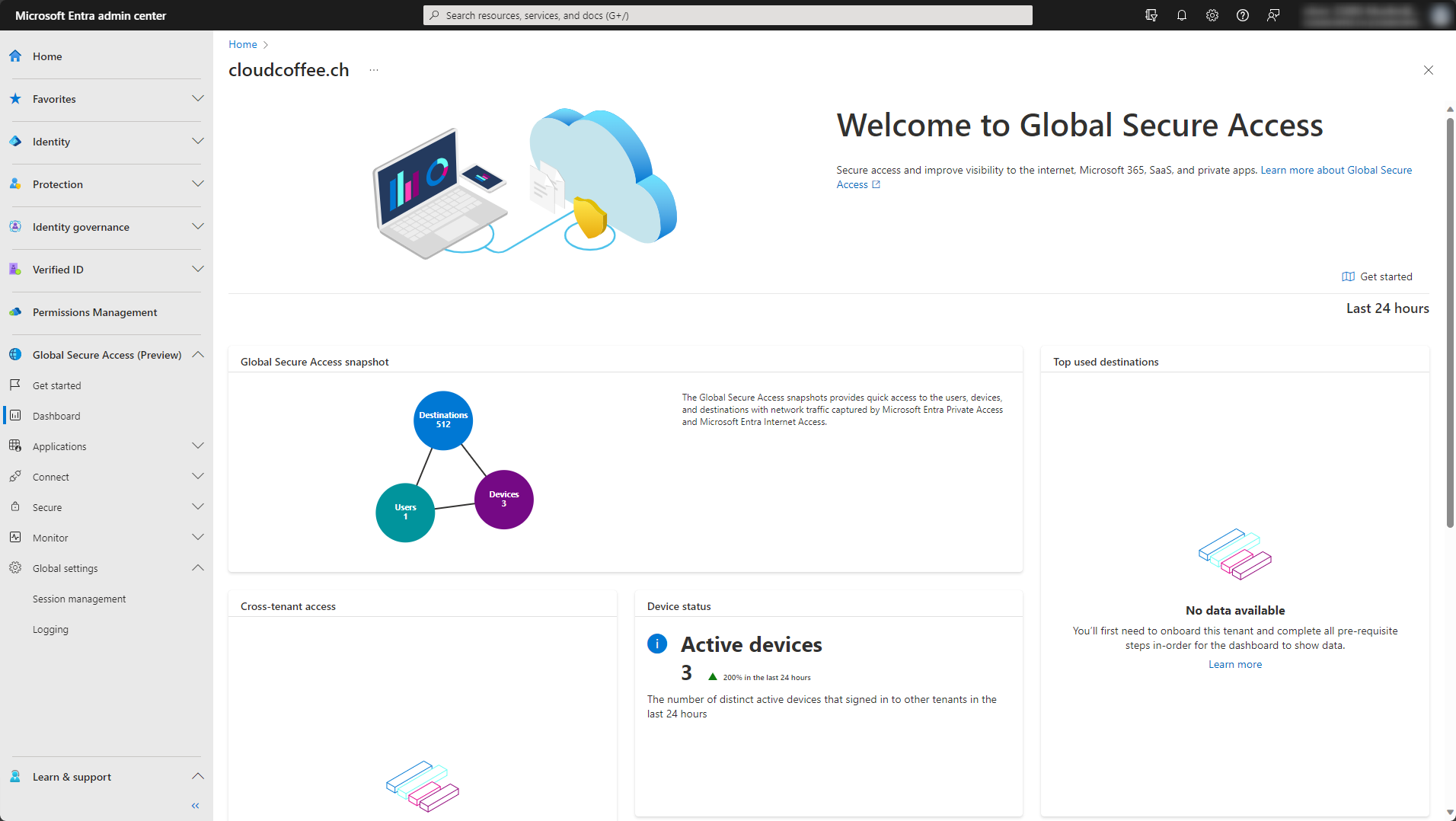
Task: Click the Get started button near banner
Action: pyautogui.click(x=1377, y=276)
